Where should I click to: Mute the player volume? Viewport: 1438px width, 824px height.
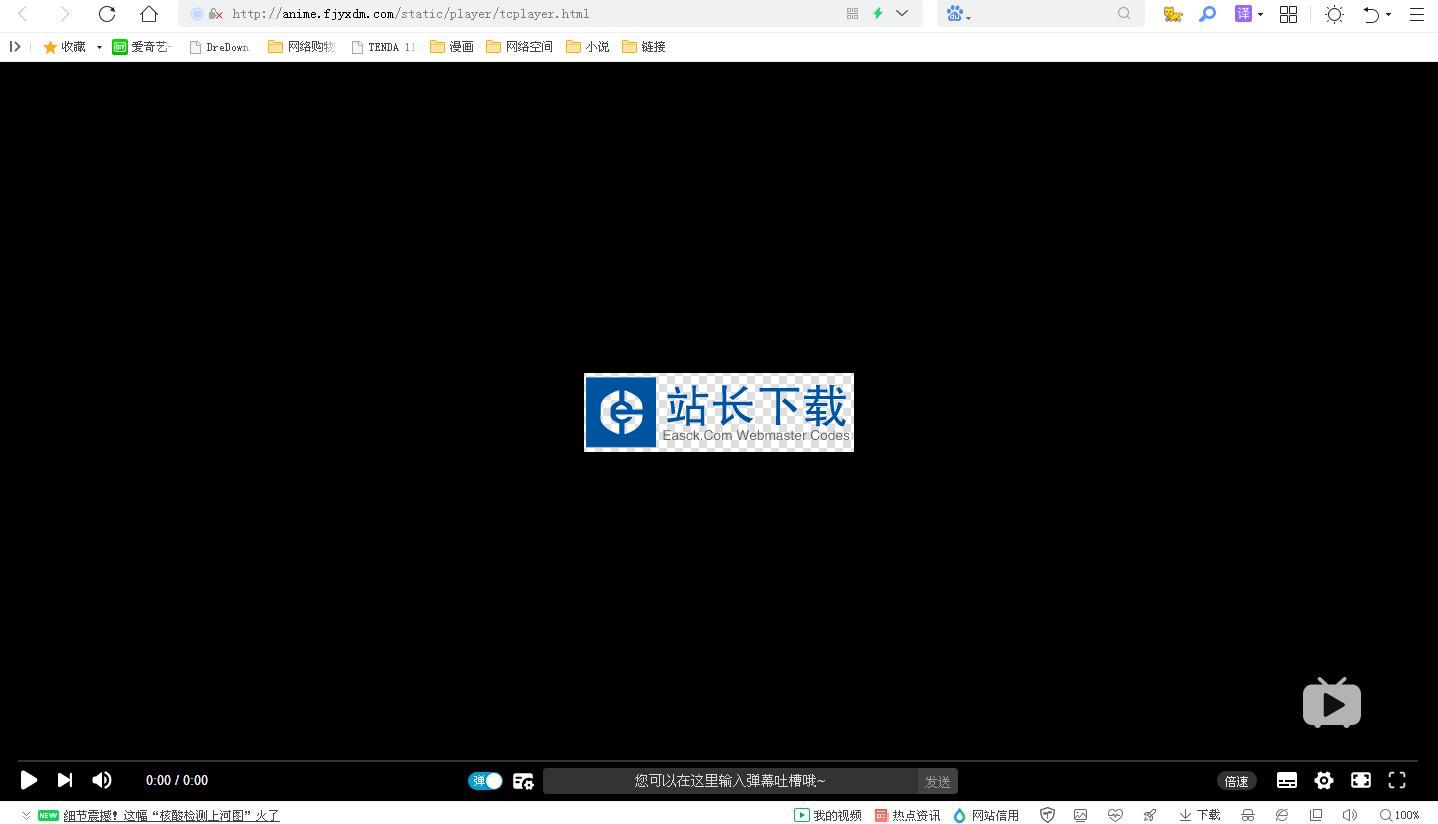(x=102, y=780)
